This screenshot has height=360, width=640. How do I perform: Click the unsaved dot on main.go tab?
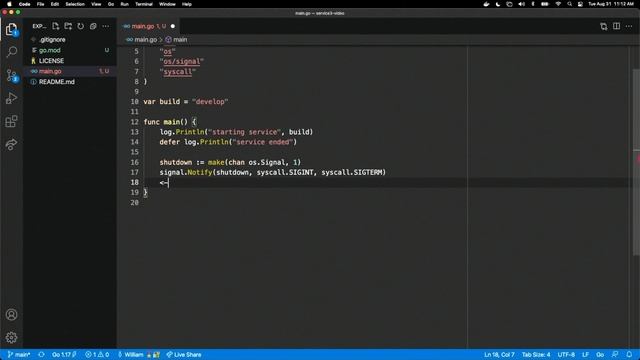click(173, 26)
